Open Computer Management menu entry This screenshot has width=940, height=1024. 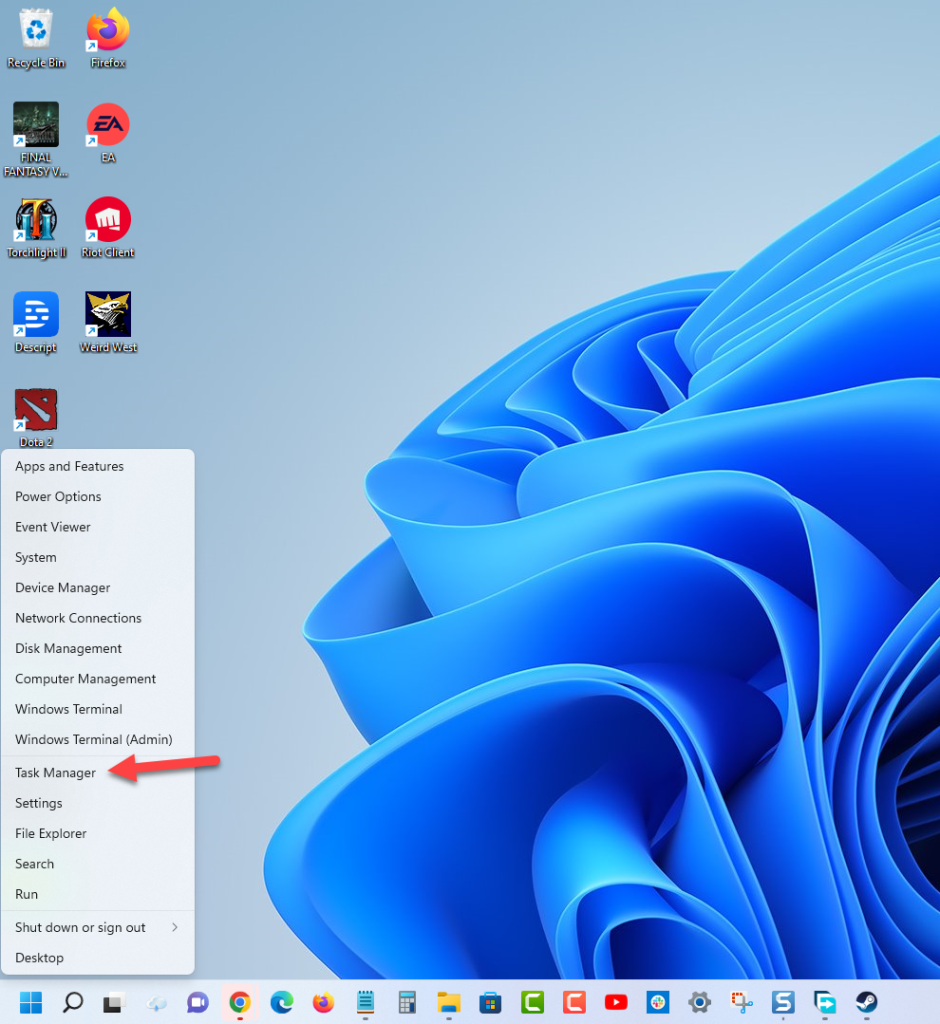click(x=98, y=679)
